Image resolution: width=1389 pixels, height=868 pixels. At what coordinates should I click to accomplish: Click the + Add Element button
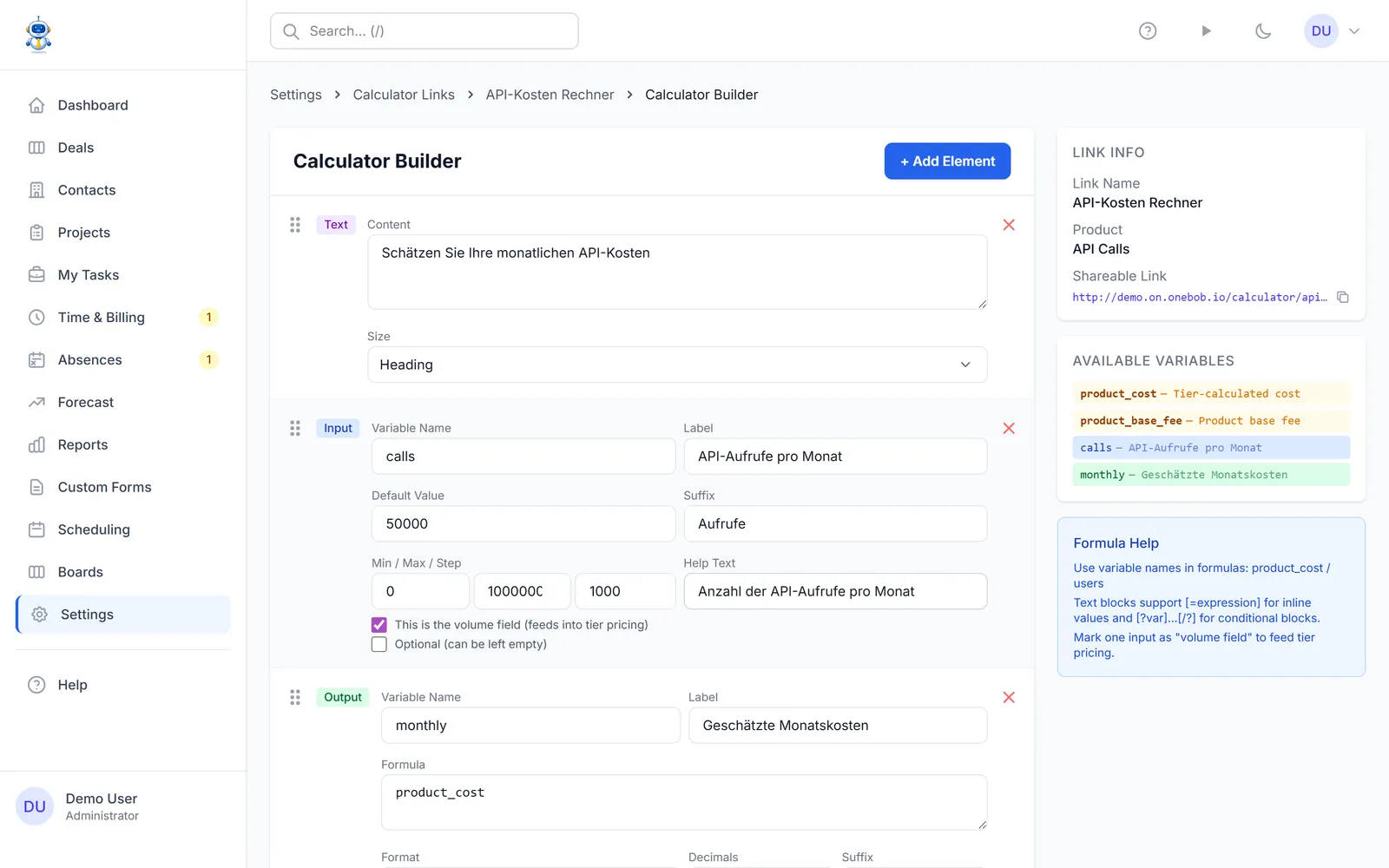pyautogui.click(x=947, y=161)
